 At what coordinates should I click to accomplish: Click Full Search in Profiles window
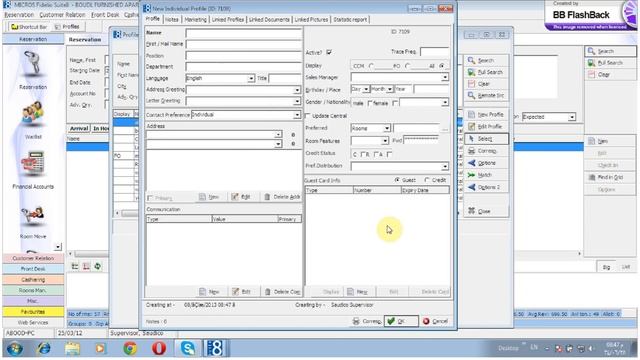[x=486, y=72]
